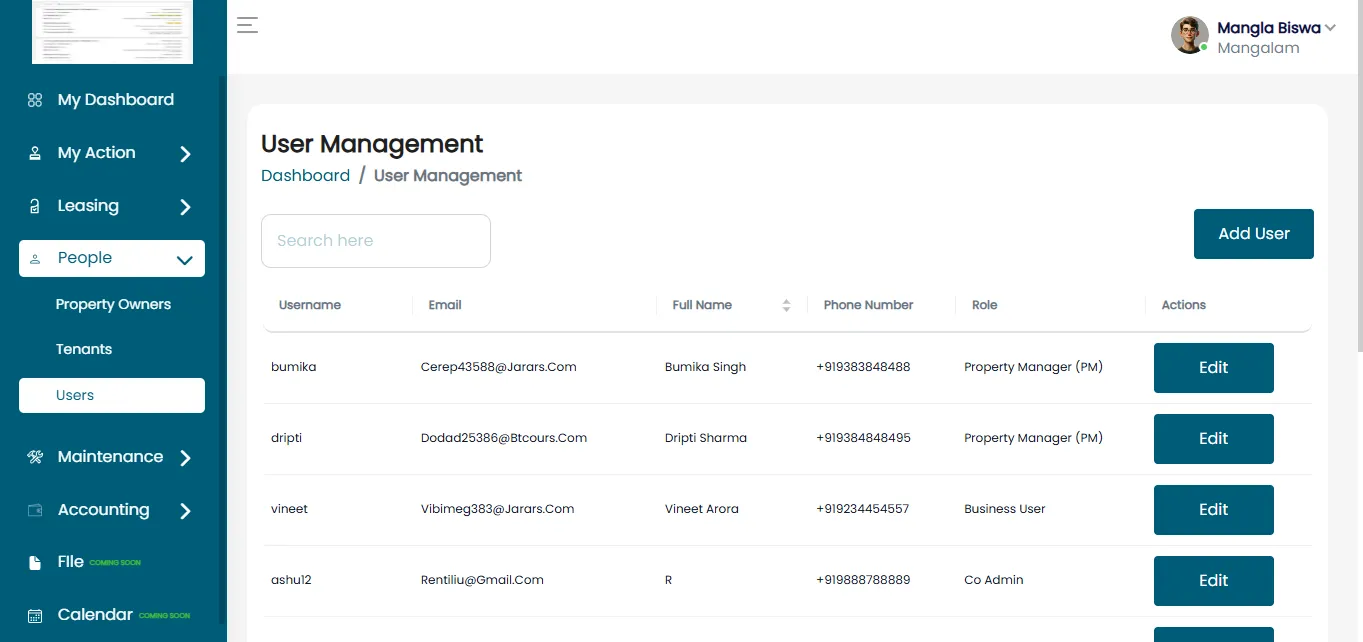
Task: Select the Tenants submenu item
Action: [84, 349]
